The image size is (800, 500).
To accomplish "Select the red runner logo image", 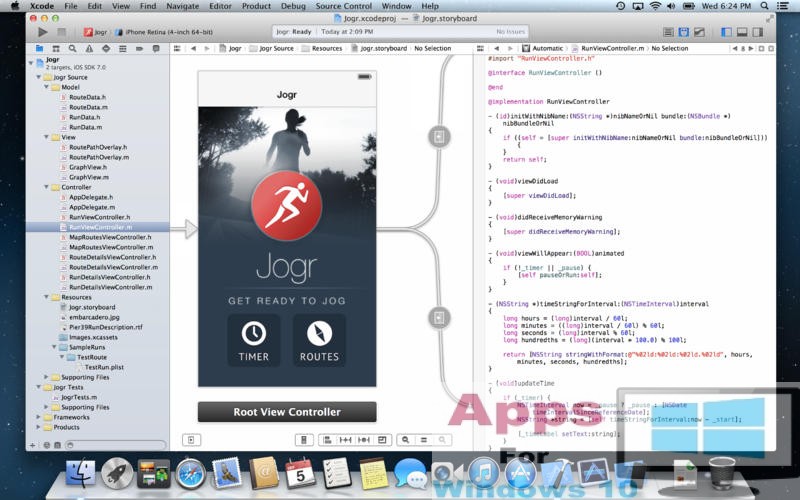I will pyautogui.click(x=287, y=206).
